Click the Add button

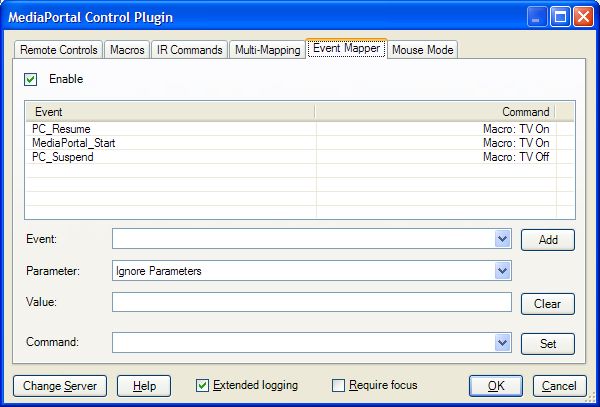547,240
